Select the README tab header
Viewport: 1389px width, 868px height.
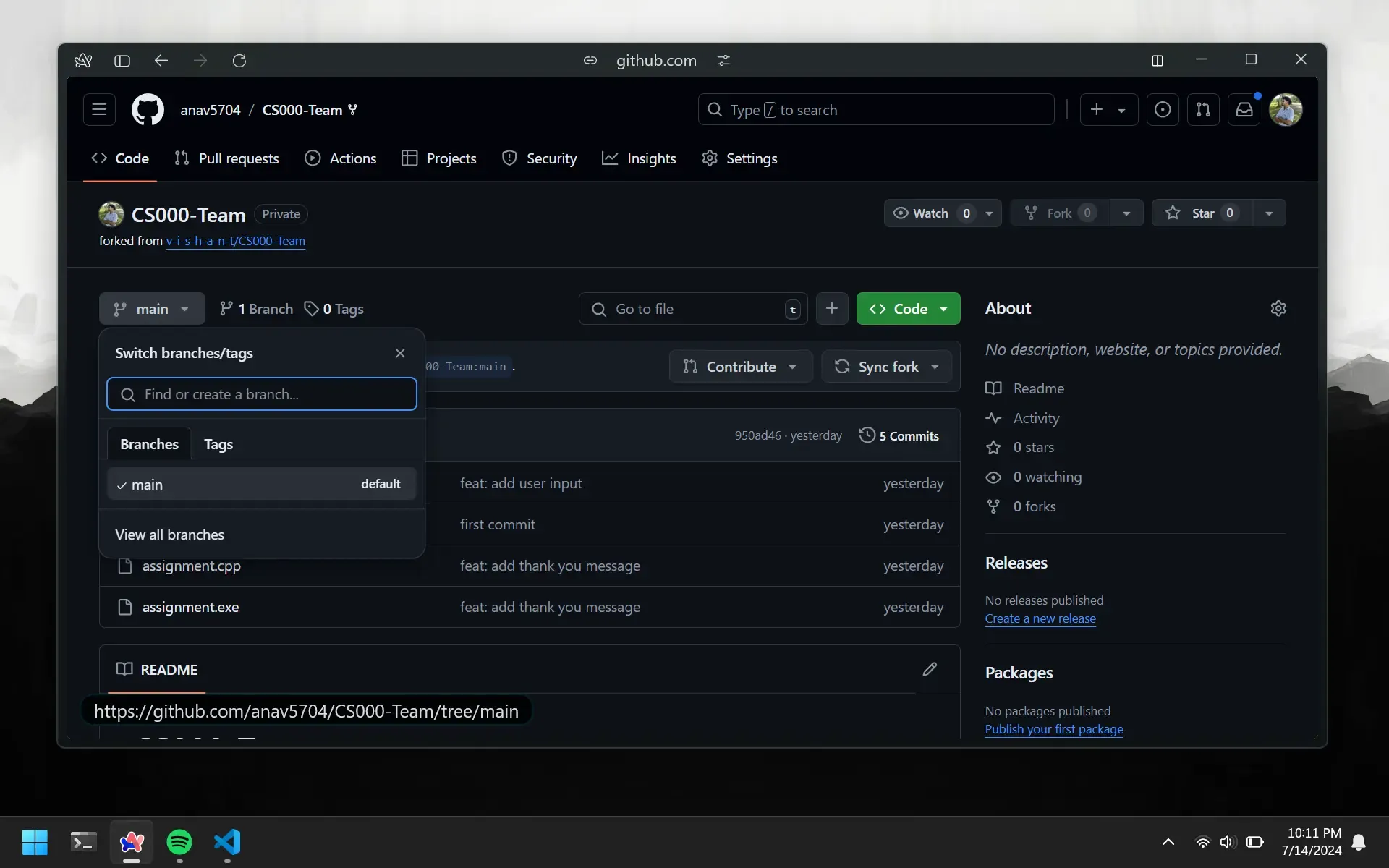click(157, 670)
